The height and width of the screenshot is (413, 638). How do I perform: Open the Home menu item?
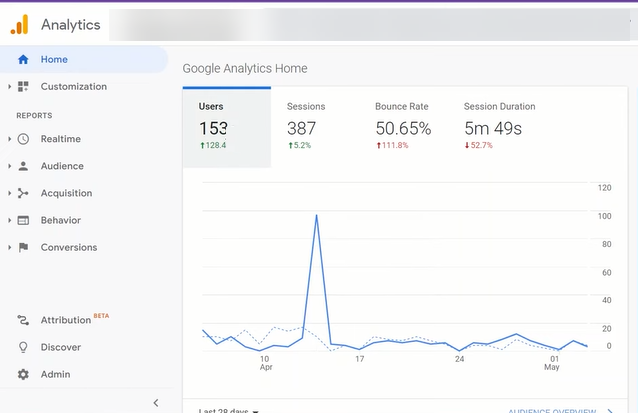[x=84, y=59]
